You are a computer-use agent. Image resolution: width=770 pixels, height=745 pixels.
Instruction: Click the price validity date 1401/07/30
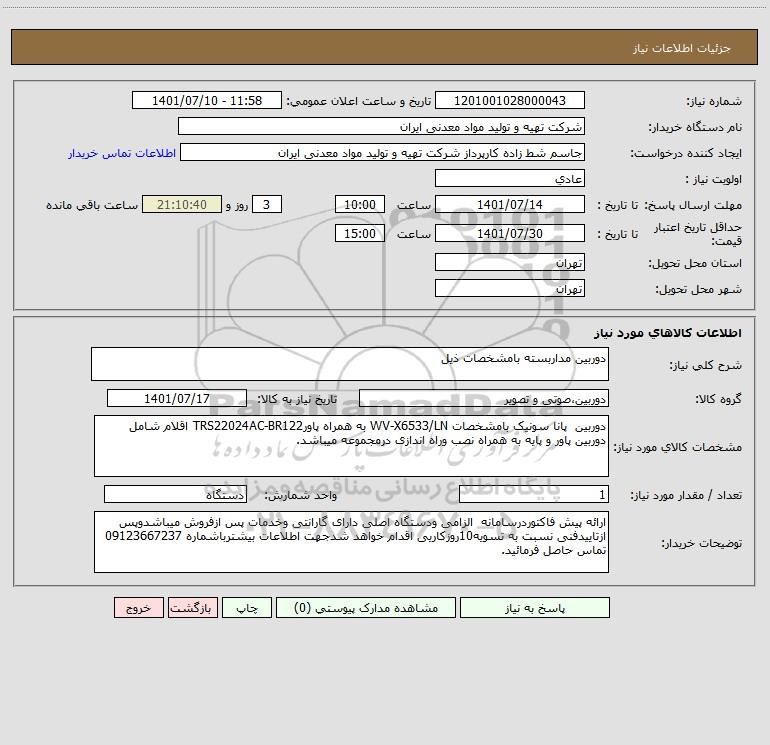click(x=510, y=233)
